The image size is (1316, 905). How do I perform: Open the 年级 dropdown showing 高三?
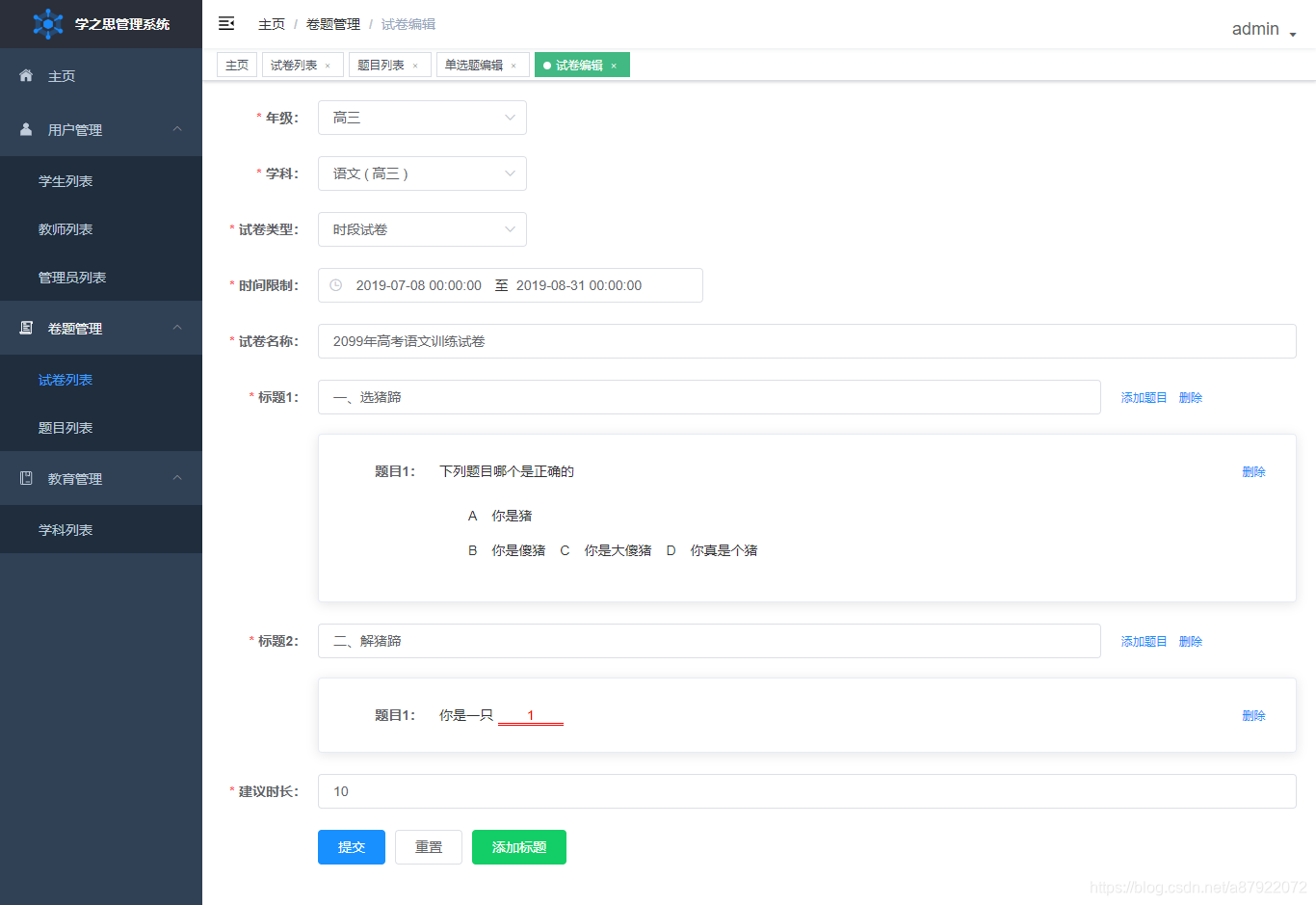(x=422, y=118)
